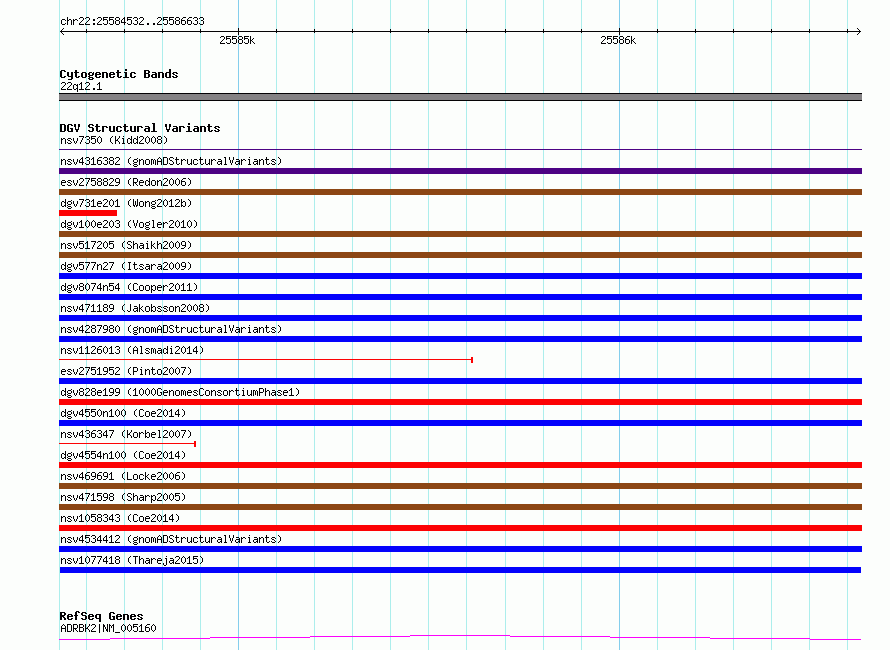Image resolution: width=890 pixels, height=650 pixels.
Task: Select variant label nsv471189 (Jakobsson2008)
Action: pyautogui.click(x=135, y=308)
